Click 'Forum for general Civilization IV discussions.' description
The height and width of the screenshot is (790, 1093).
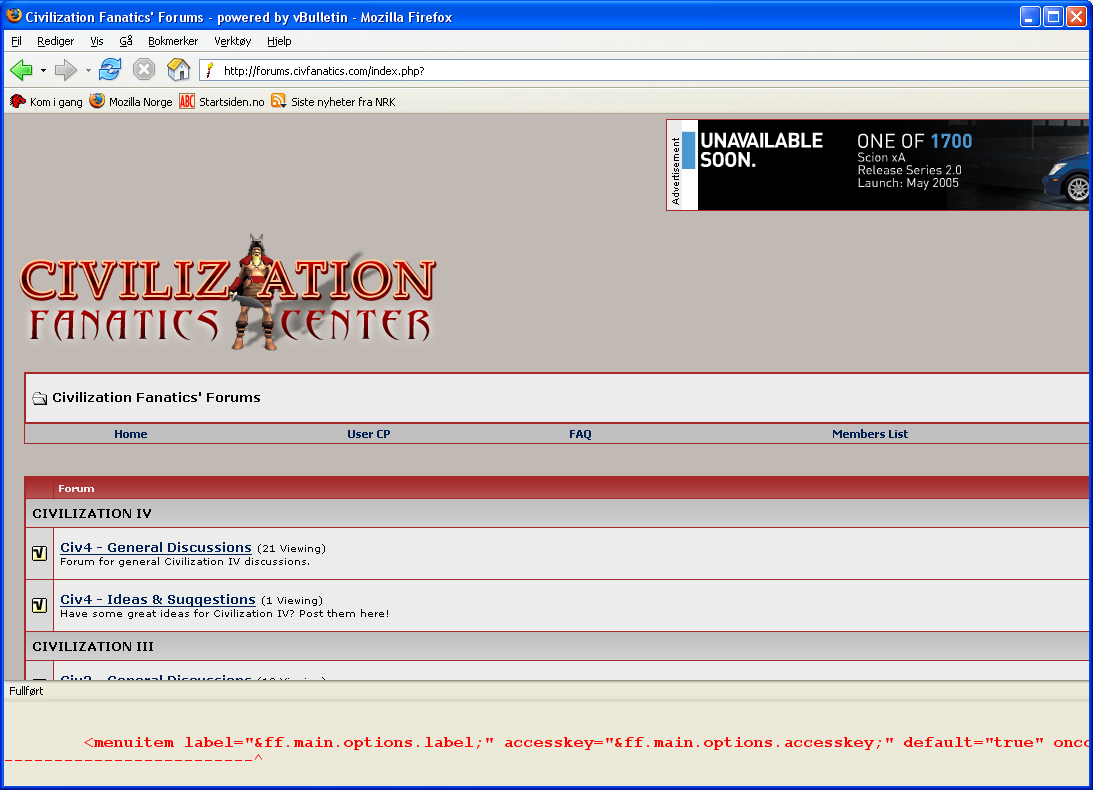point(185,561)
